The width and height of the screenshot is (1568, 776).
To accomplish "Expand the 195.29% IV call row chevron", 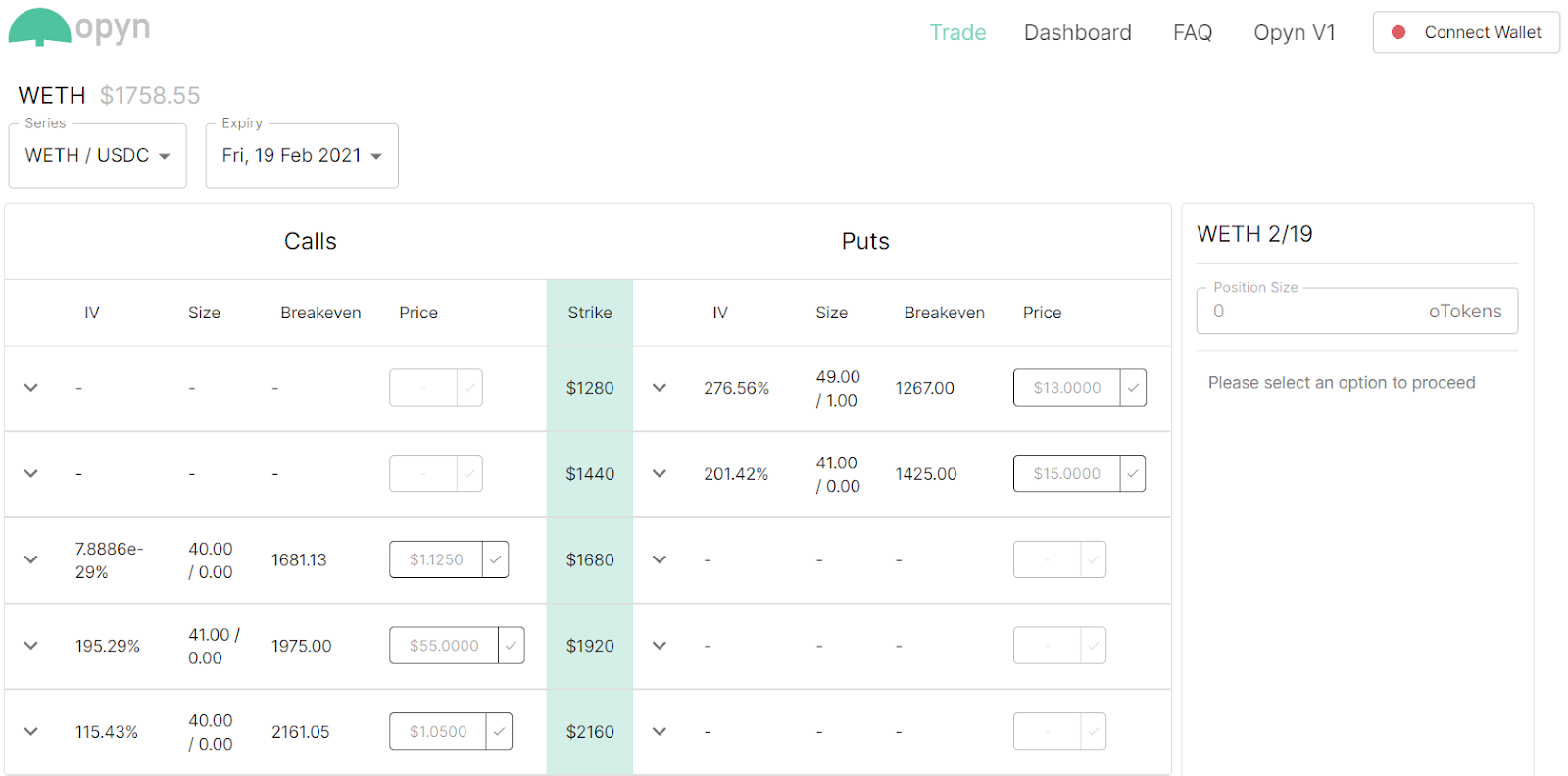I will point(31,646).
